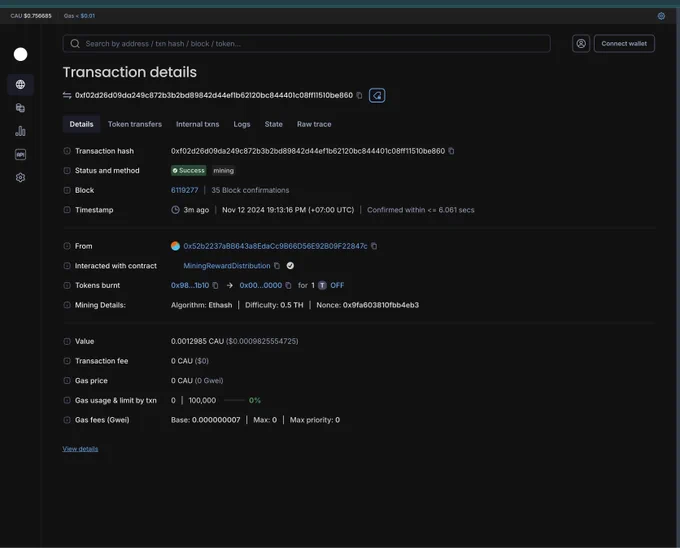The image size is (680, 548).
Task: Open the Raw trace tab
Action: coord(314,124)
